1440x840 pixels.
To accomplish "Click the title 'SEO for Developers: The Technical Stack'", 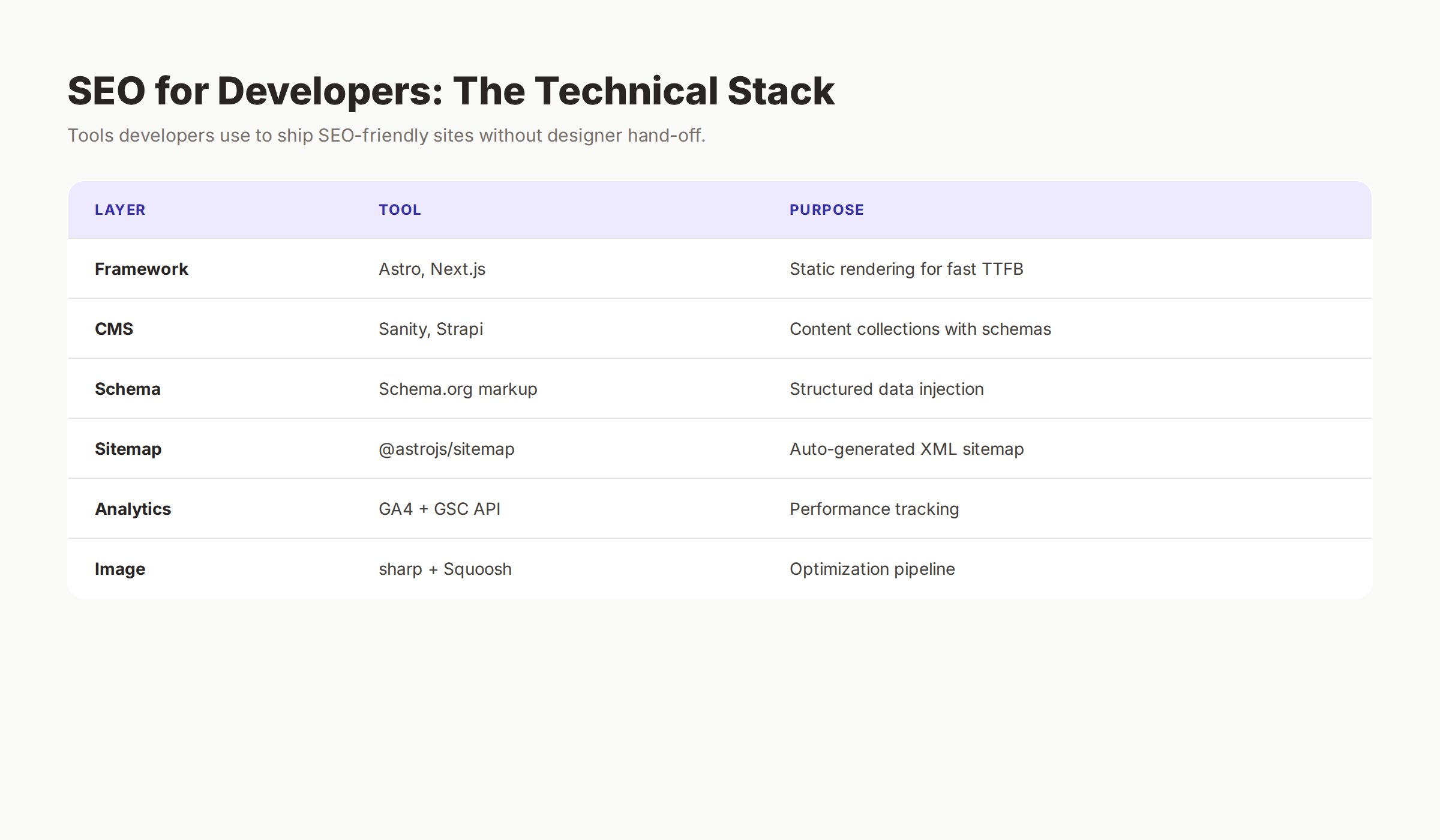I will [451, 91].
